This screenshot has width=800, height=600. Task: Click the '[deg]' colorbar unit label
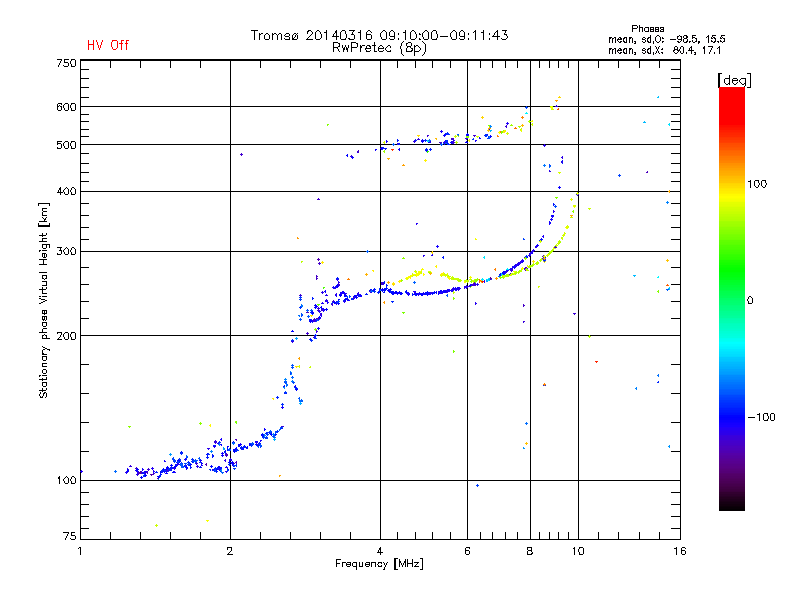(x=734, y=80)
